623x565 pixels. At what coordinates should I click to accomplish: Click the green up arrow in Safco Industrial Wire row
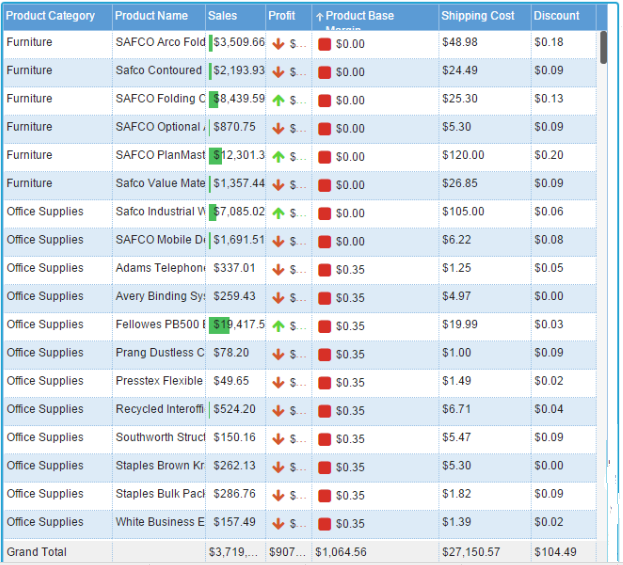tap(278, 213)
